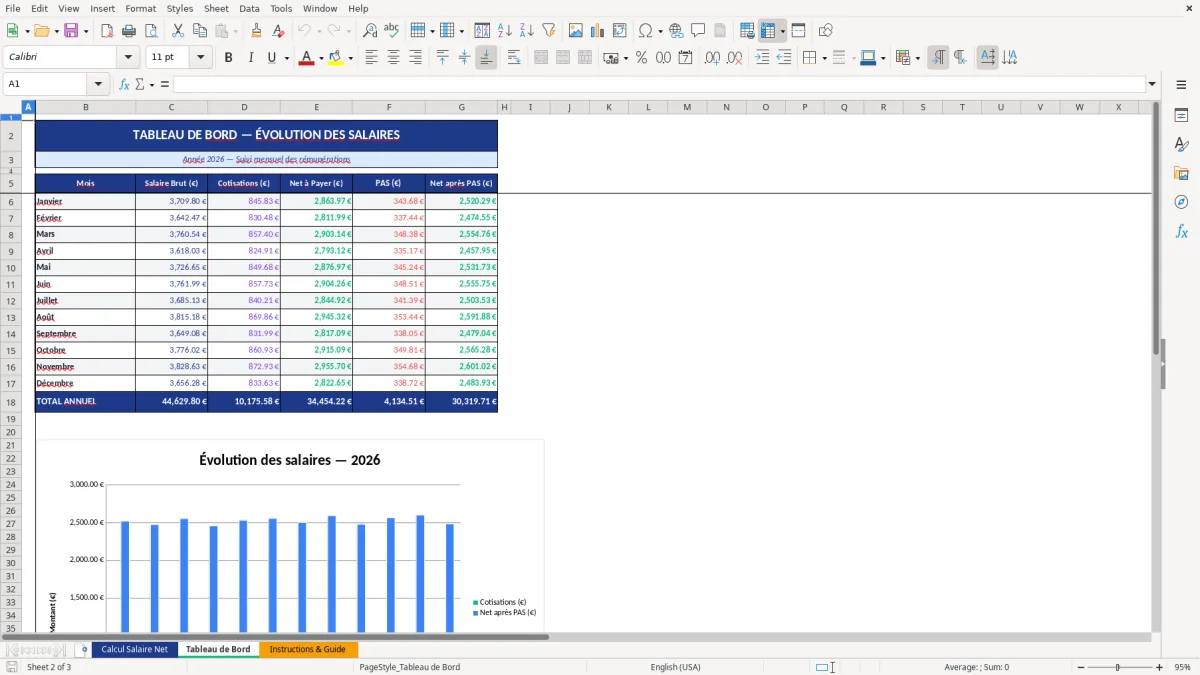Open sidebar Navigator compass
1200x675 pixels.
1181,202
